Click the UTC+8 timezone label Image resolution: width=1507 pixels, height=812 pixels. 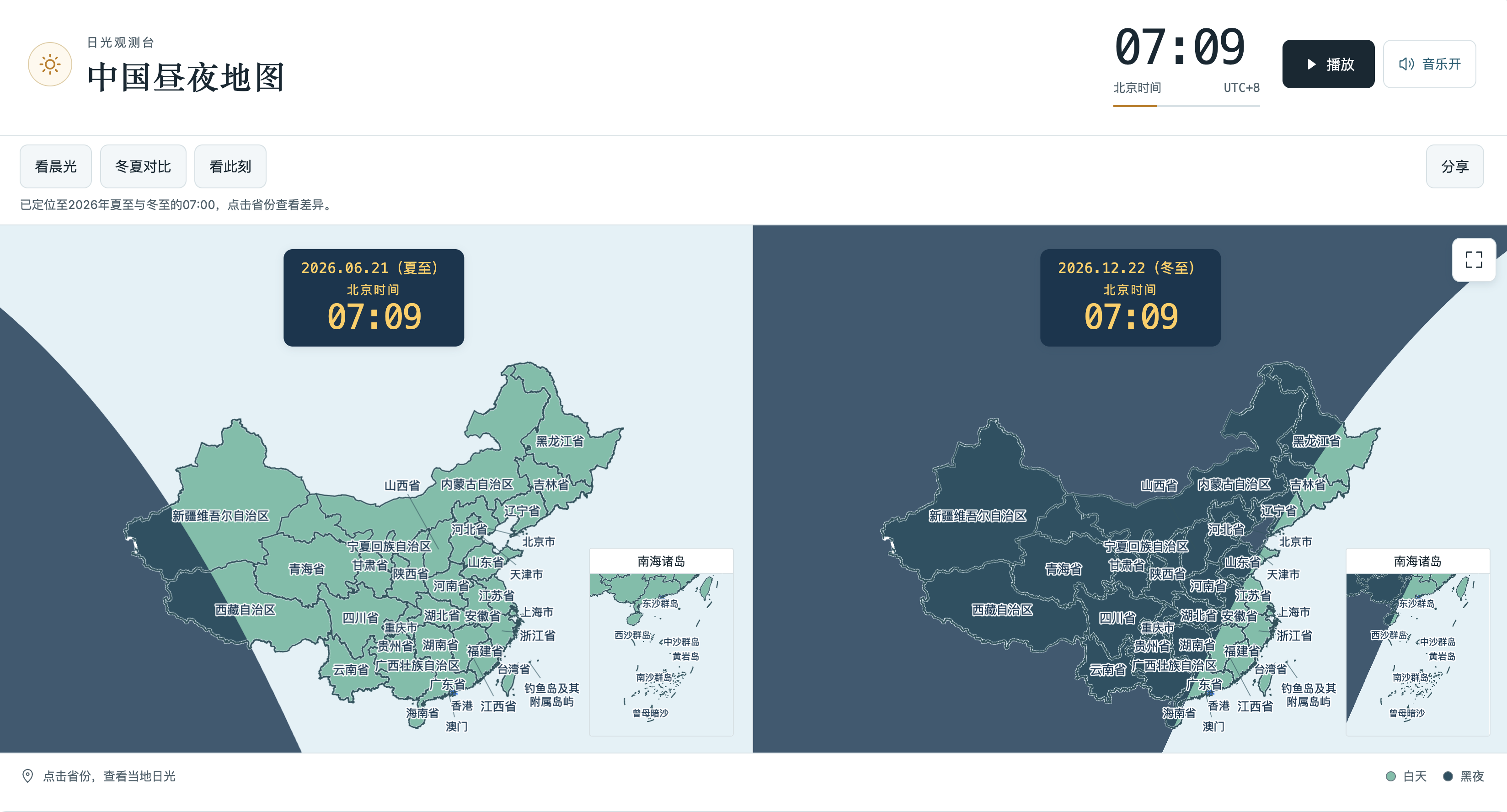coord(1241,88)
